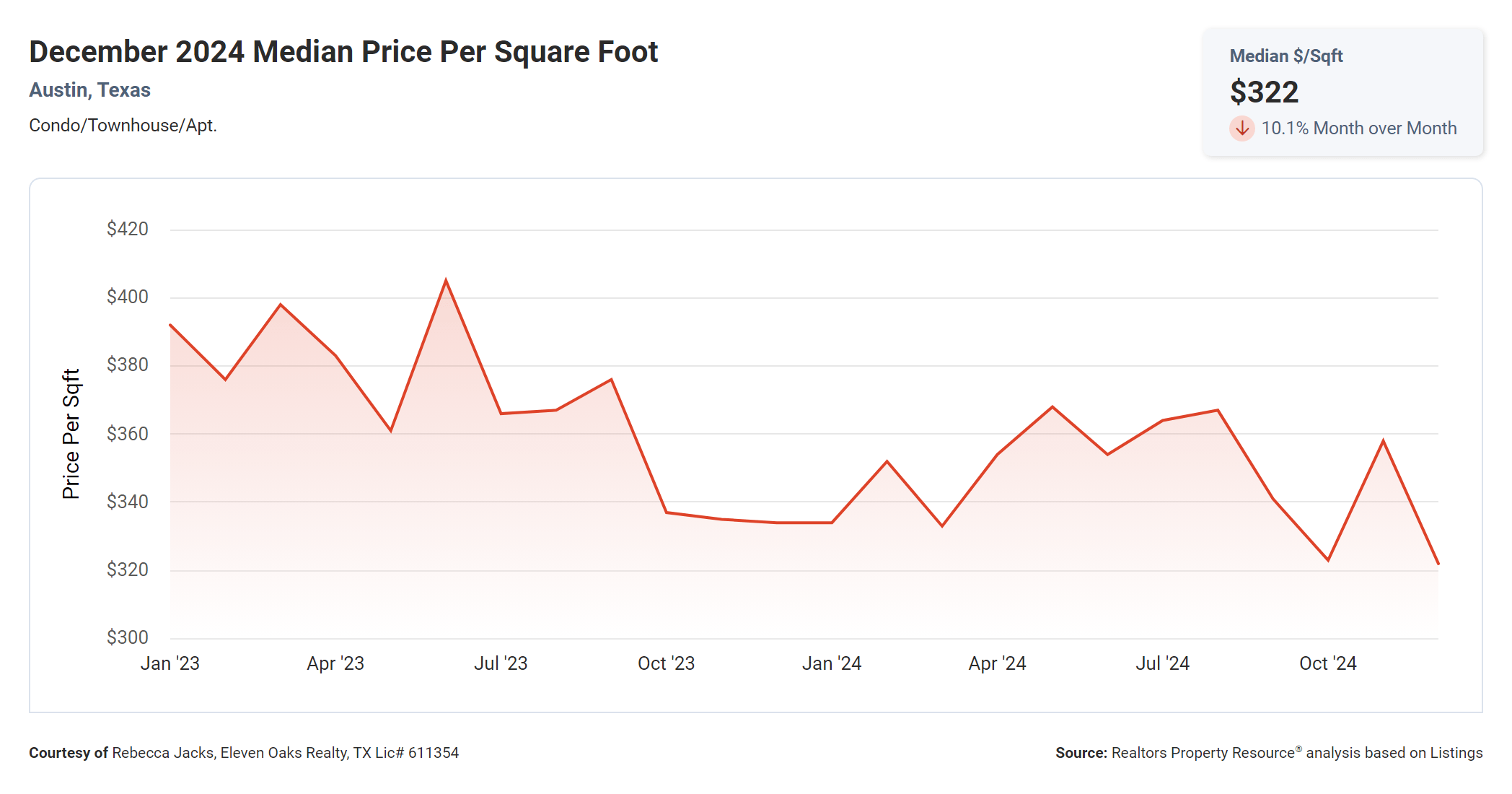Click the Jul '23 x-axis label
Image resolution: width=1512 pixels, height=794 pixels.
pos(501,663)
